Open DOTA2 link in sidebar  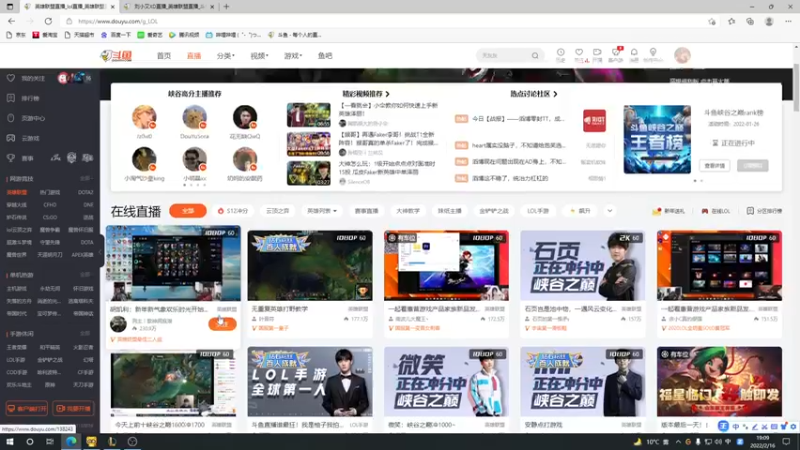pyautogui.click(x=85, y=192)
